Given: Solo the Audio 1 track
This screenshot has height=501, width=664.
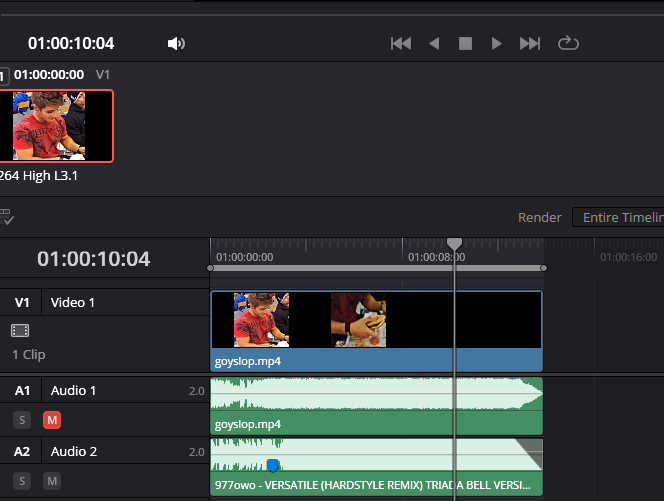Looking at the screenshot, I should [22, 421].
